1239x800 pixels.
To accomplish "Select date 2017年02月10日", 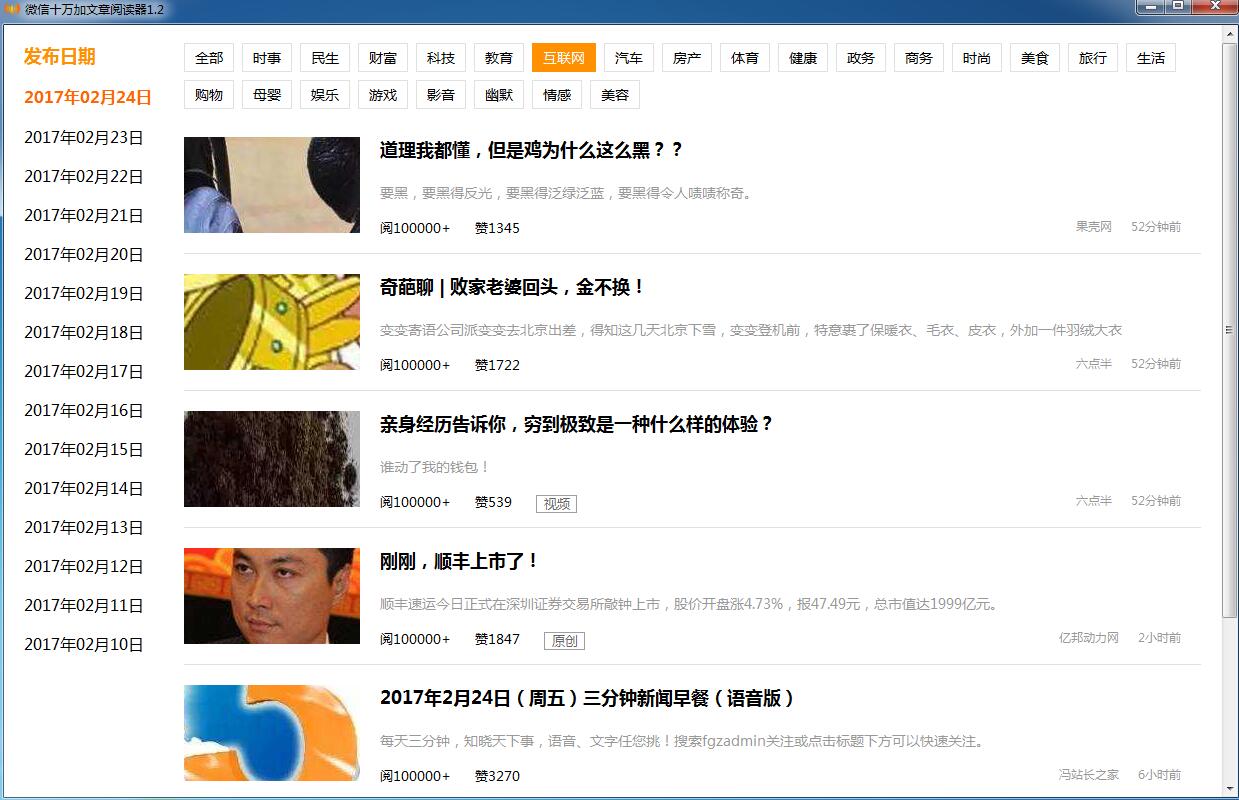I will pyautogui.click(x=84, y=645).
